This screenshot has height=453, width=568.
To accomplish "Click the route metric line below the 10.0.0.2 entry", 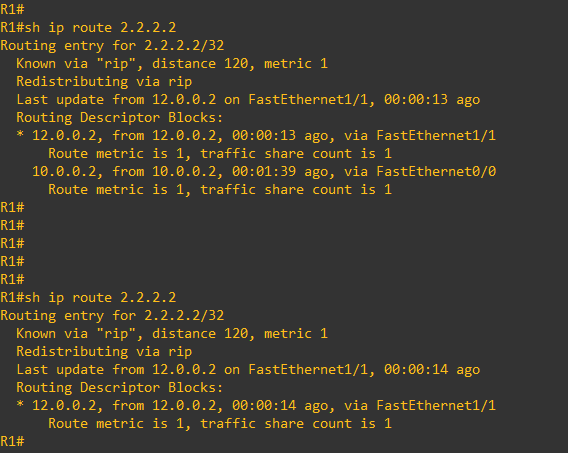I will [x=220, y=190].
